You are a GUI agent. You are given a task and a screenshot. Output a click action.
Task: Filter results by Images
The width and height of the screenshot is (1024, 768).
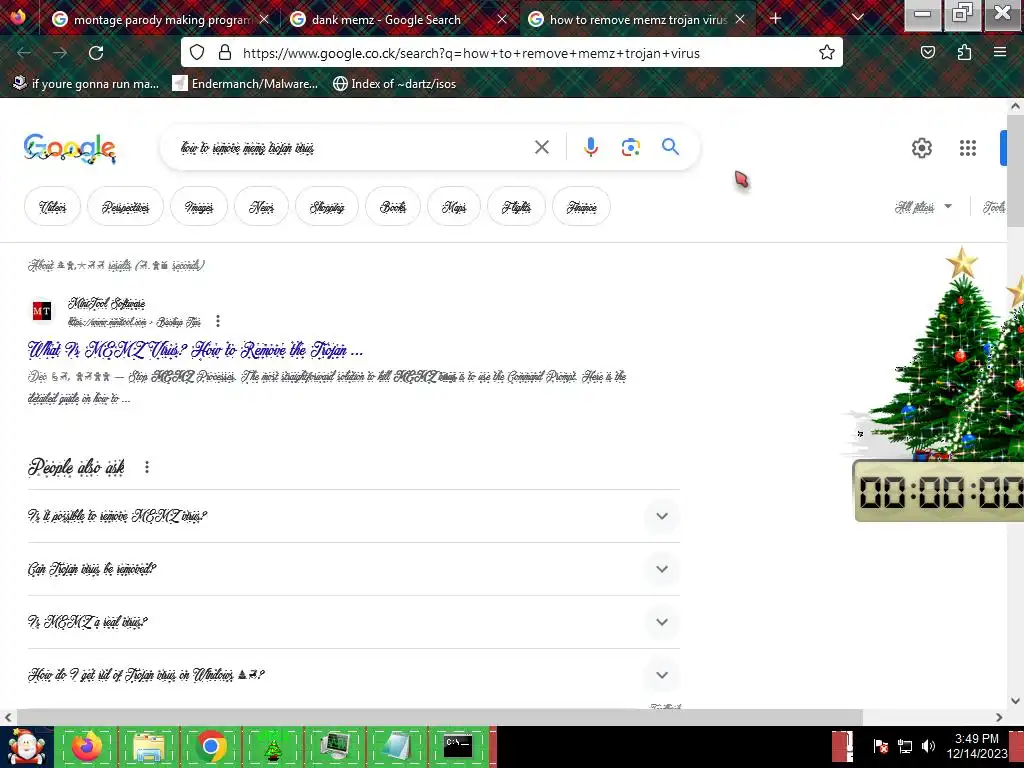click(199, 207)
